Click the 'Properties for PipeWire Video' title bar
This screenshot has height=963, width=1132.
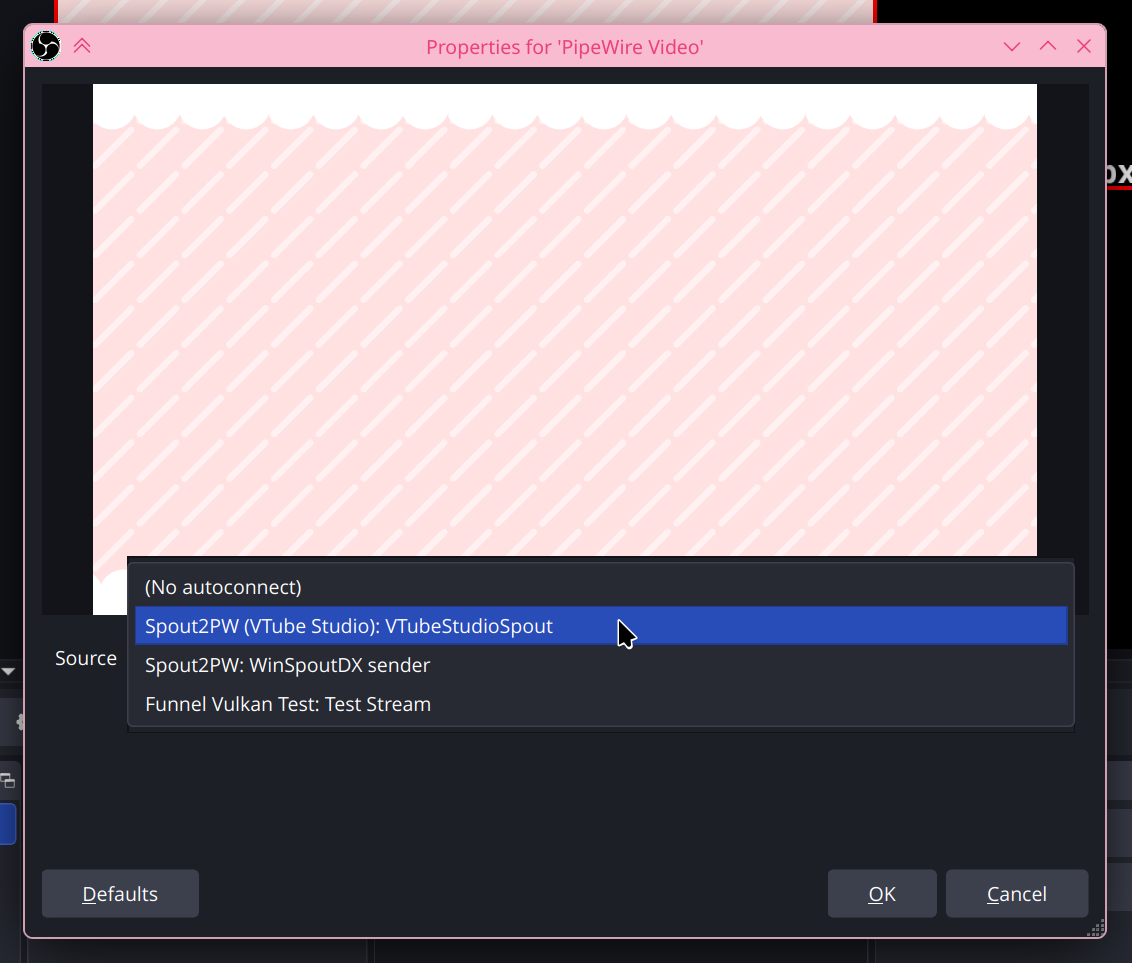click(565, 47)
